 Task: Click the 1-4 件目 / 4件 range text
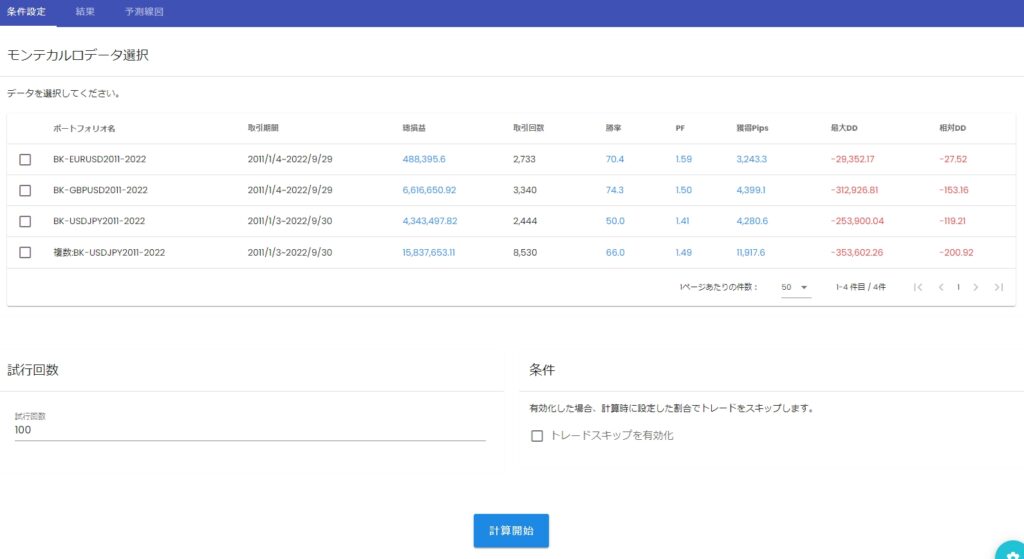(x=861, y=287)
